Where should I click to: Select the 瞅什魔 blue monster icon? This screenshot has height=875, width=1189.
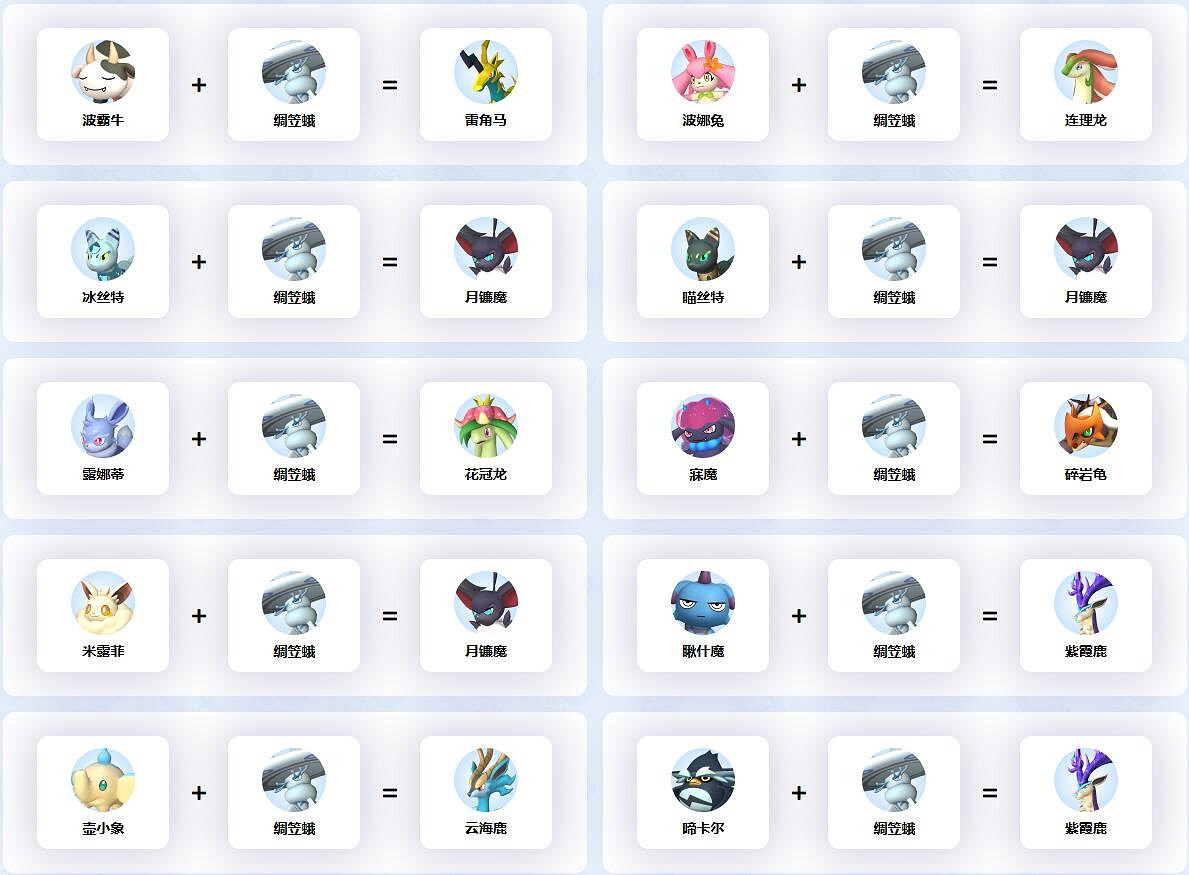(x=703, y=603)
